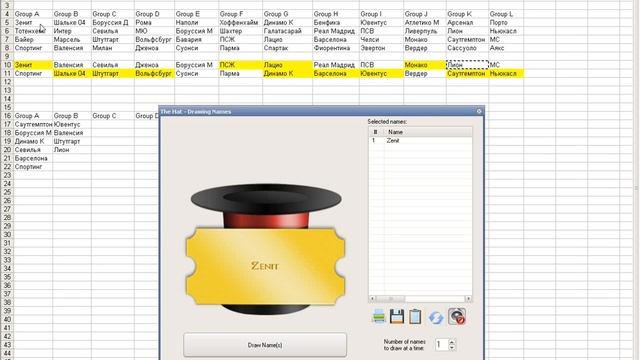Print the selected names list

(378, 316)
